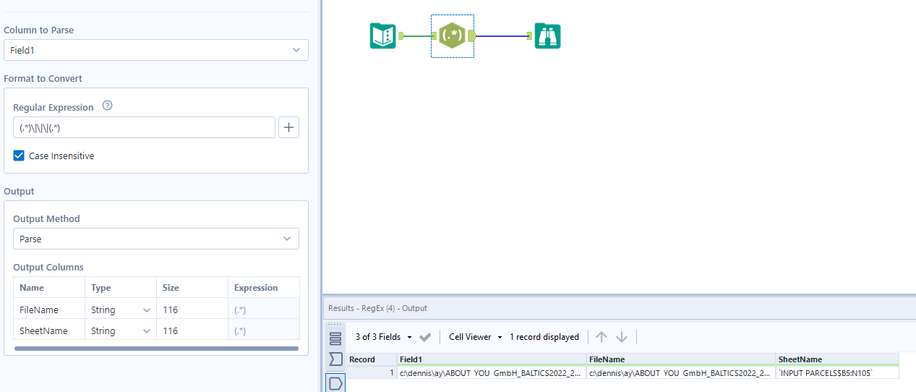Click the Results - RegEx (4) - Output title
This screenshot has width=916, height=392.
(x=377, y=308)
